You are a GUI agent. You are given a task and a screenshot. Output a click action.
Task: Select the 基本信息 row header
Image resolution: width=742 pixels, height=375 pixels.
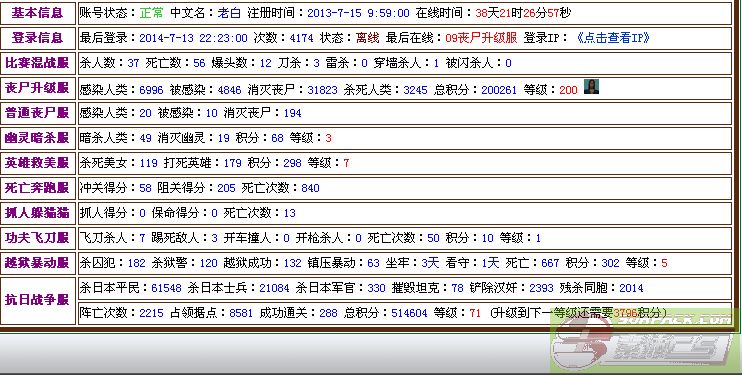pos(37,13)
